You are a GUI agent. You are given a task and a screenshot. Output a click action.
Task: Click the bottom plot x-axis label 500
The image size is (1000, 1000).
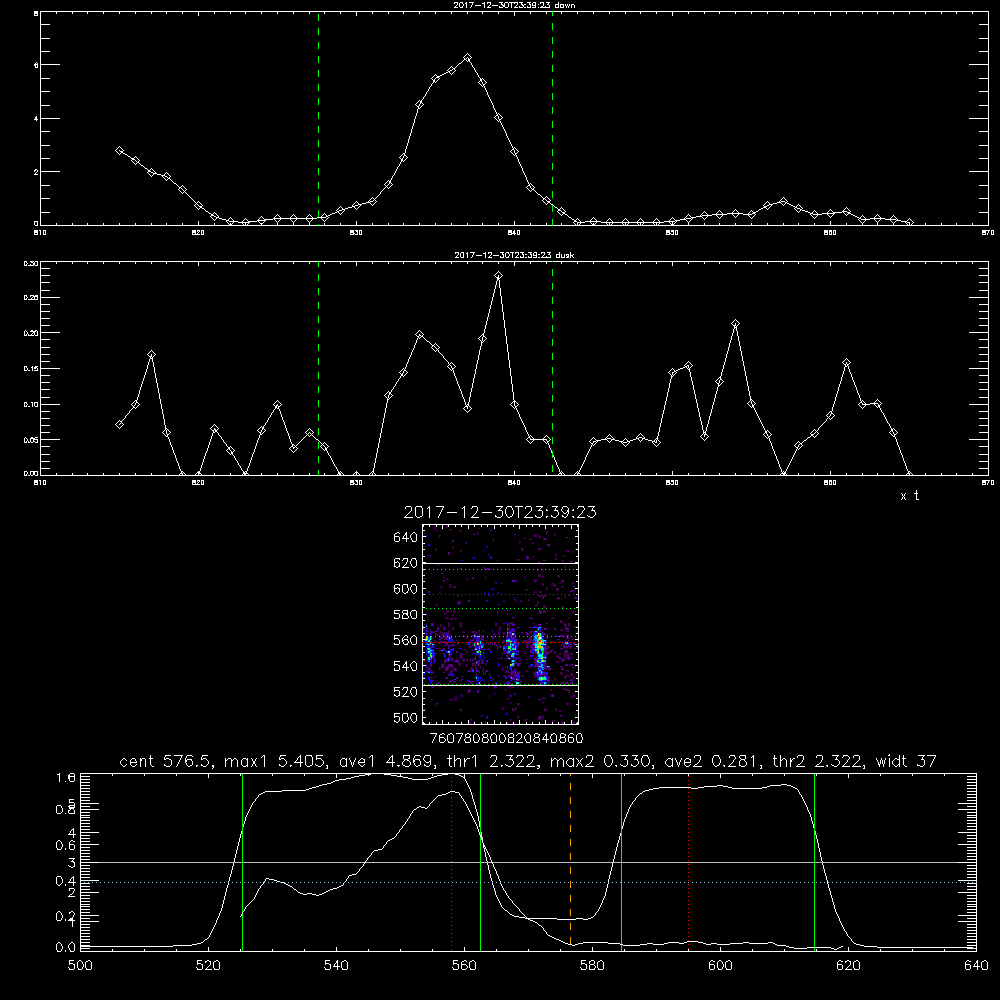(80, 966)
